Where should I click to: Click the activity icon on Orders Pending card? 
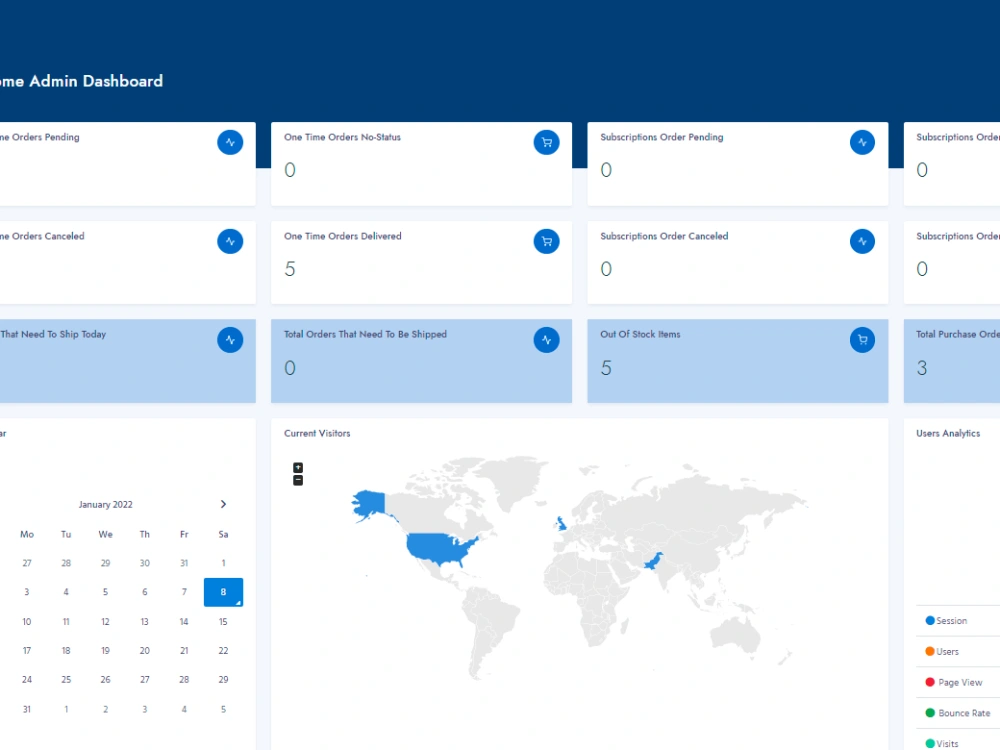point(230,142)
